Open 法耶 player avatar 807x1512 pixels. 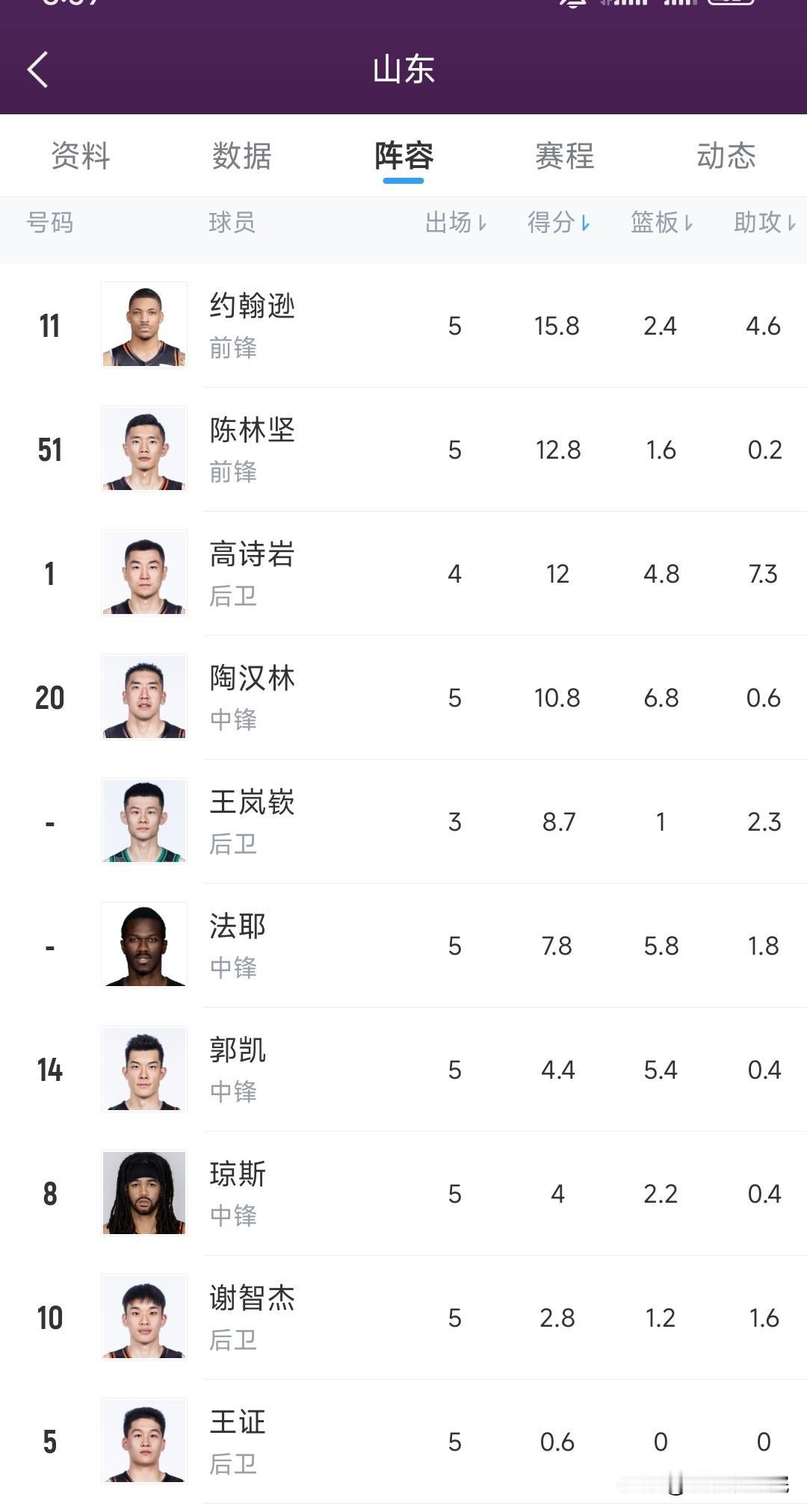(144, 944)
